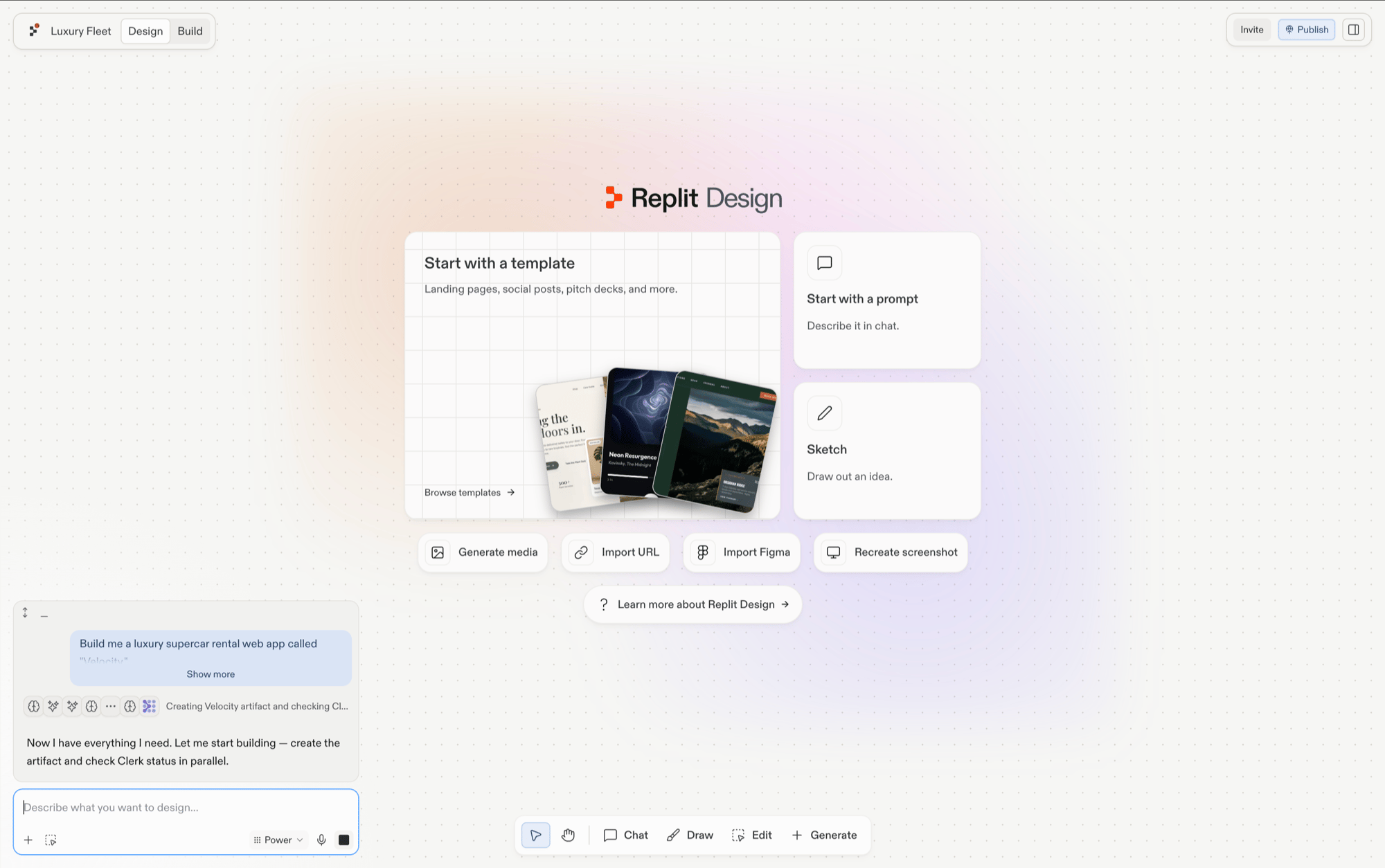Select Generate media

(483, 552)
